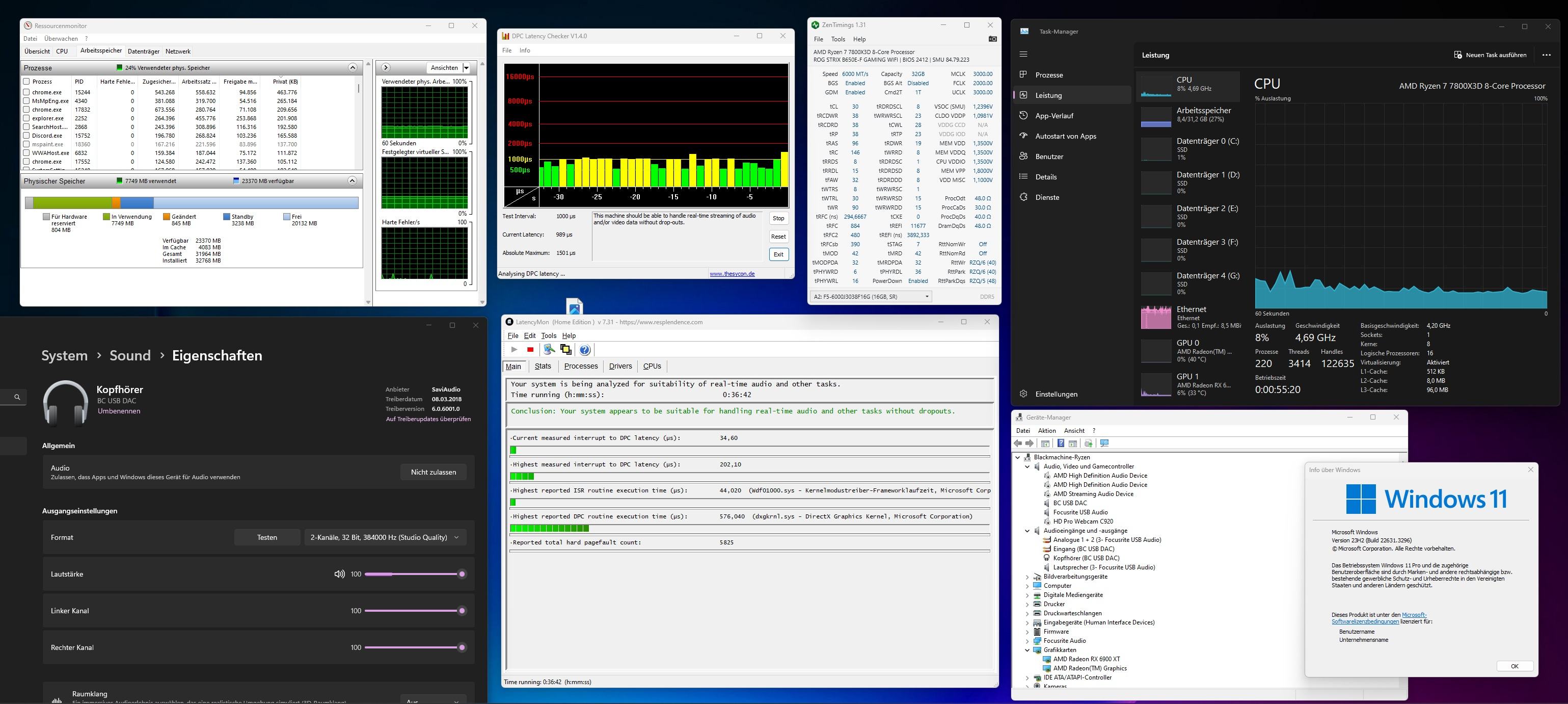
Task: Collapse Blackmachine-Ryzen root tree node
Action: [x=1018, y=457]
